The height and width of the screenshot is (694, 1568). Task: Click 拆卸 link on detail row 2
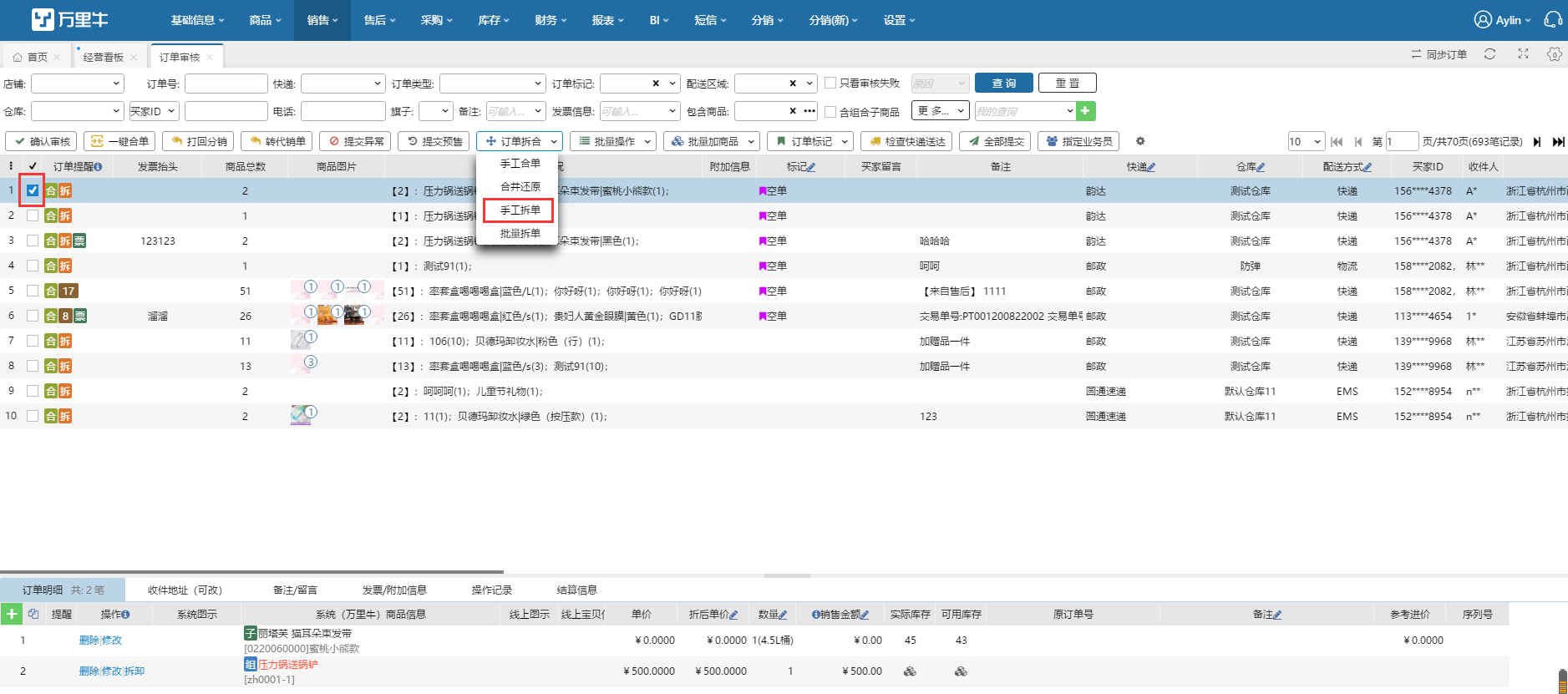coord(134,671)
